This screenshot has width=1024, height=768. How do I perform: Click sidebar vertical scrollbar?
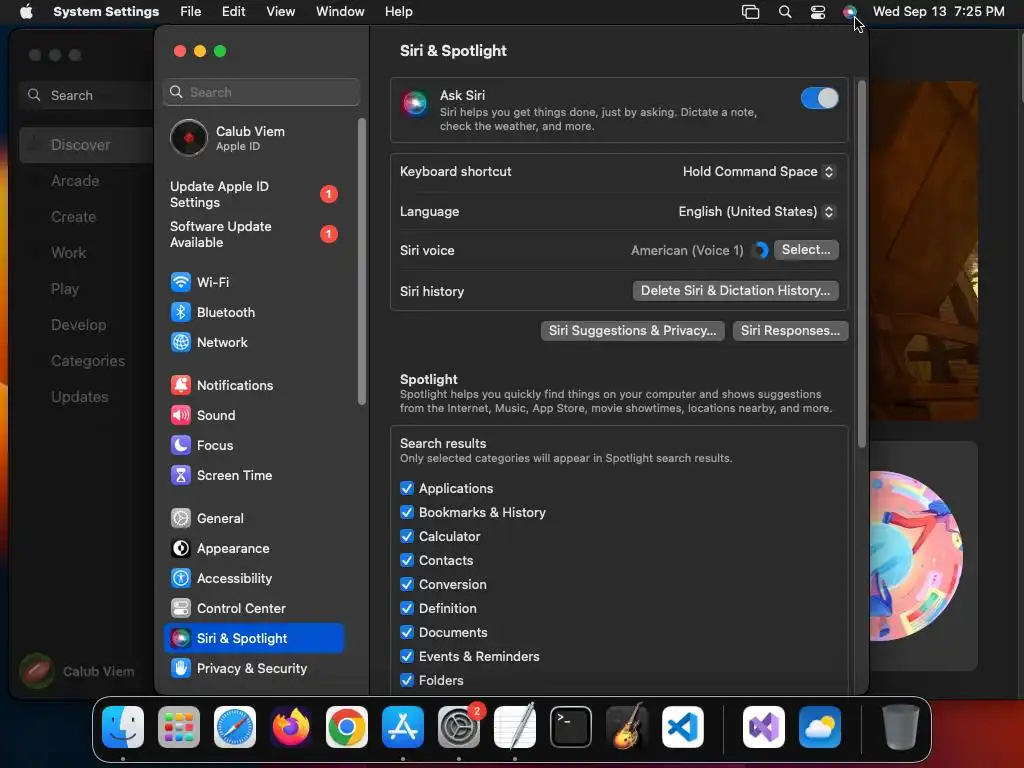(362, 261)
